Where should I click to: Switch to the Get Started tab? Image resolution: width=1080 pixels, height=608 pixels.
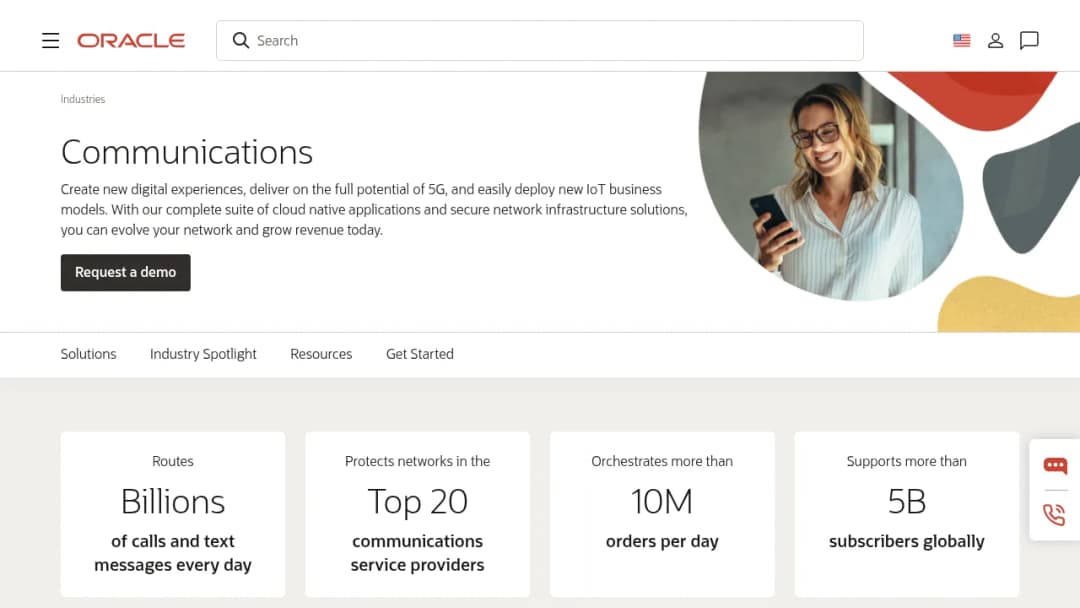point(419,354)
